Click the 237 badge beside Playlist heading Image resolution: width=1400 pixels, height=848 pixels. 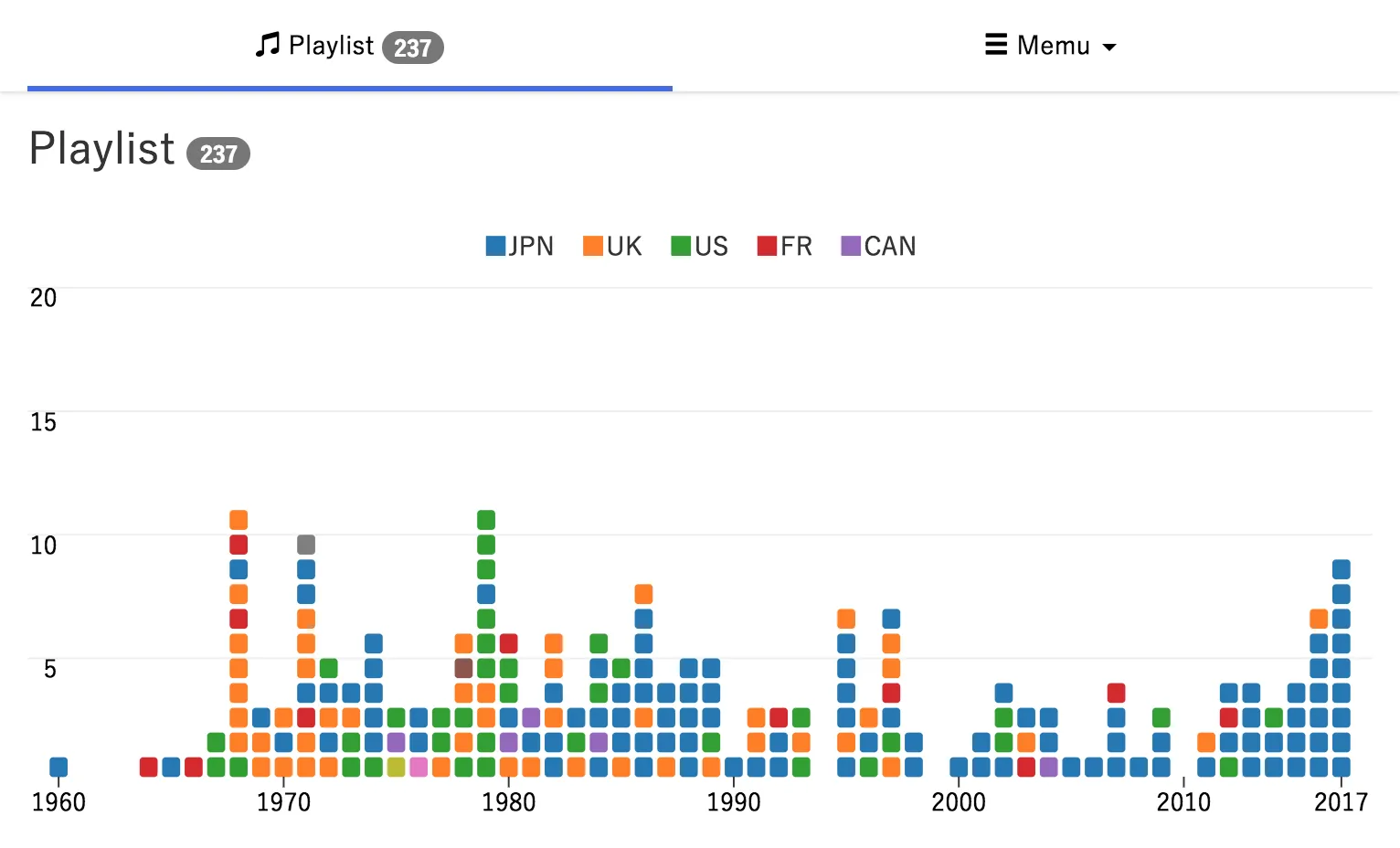218,154
